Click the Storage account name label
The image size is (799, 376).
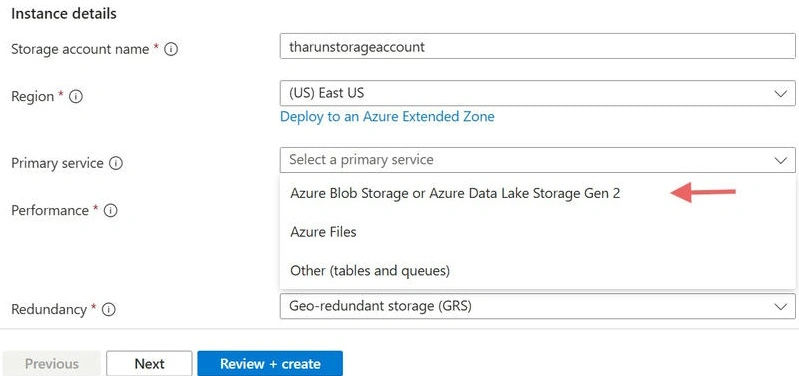coord(80,49)
